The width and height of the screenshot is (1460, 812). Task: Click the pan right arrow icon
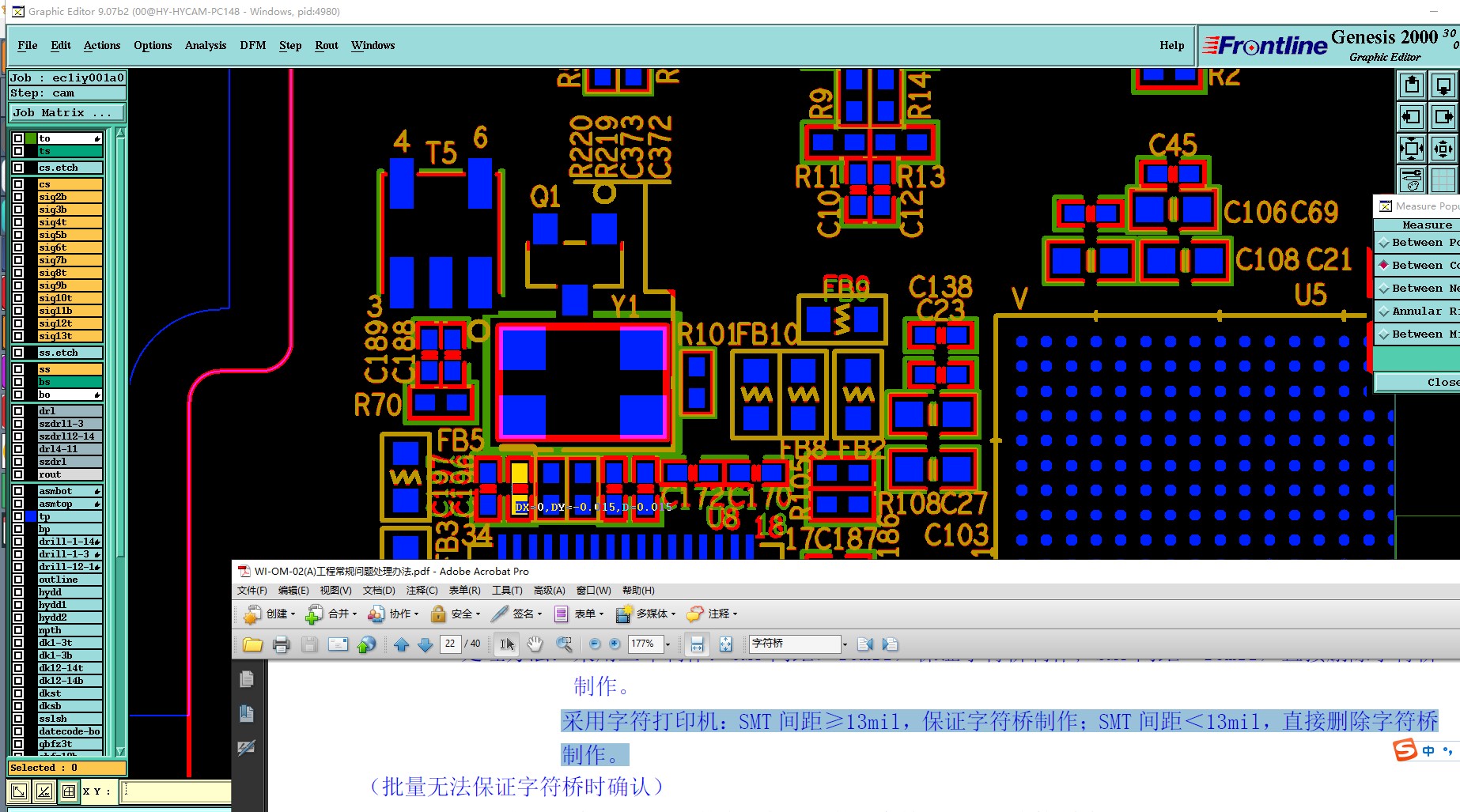click(x=1443, y=117)
